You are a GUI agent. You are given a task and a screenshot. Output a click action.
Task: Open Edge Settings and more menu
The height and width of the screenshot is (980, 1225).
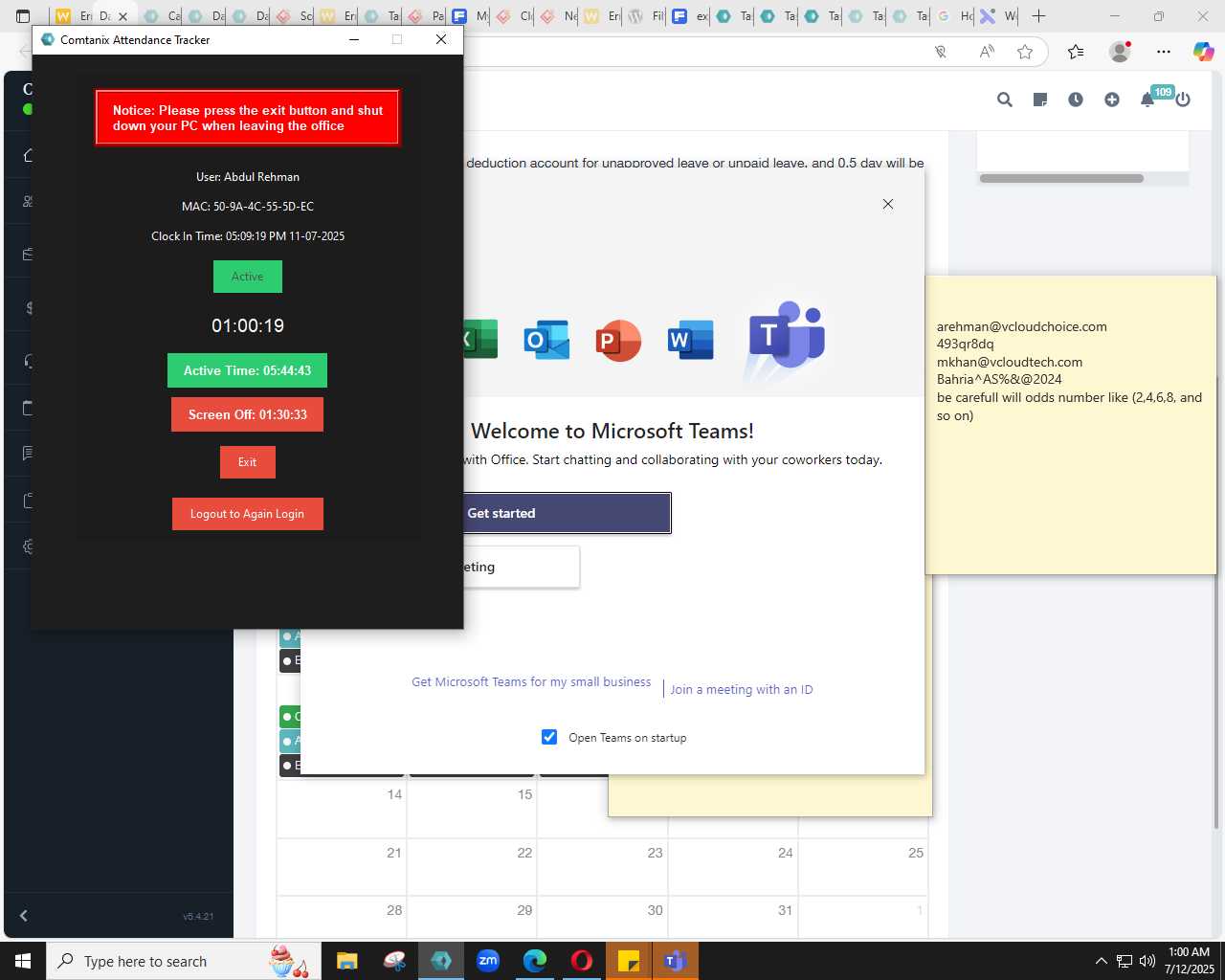(x=1164, y=52)
